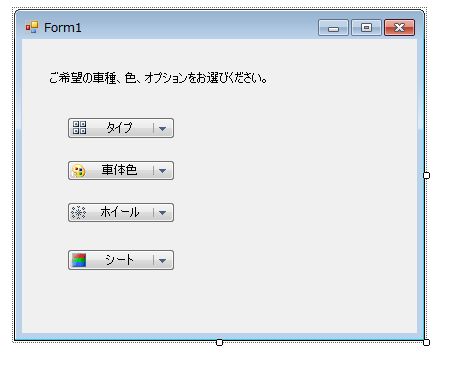This screenshot has height=381, width=459.
Task: Click the bottom-edge form sizing handle
Action: pyautogui.click(x=219, y=342)
